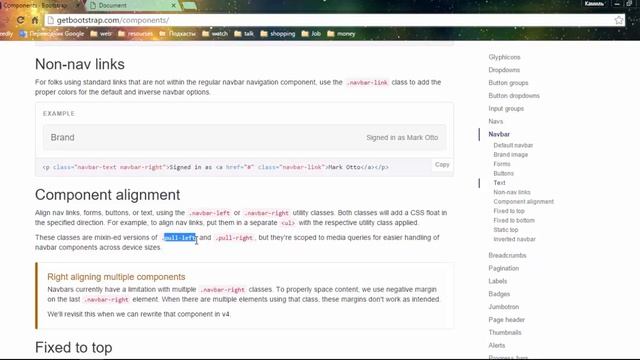Jump to Thumbnails section

click(x=505, y=333)
